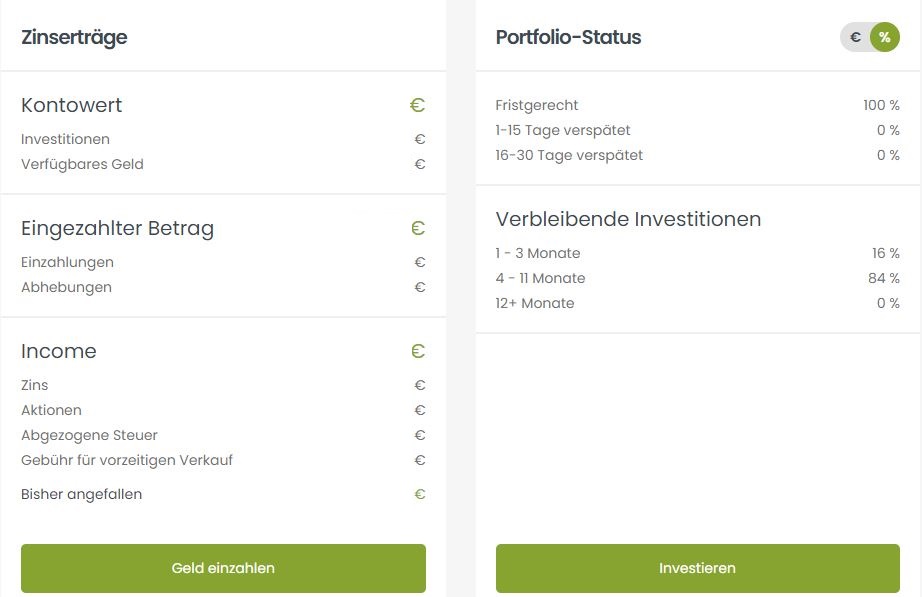922x597 pixels.
Task: Open the Zinserträge panel heading
Action: [74, 37]
